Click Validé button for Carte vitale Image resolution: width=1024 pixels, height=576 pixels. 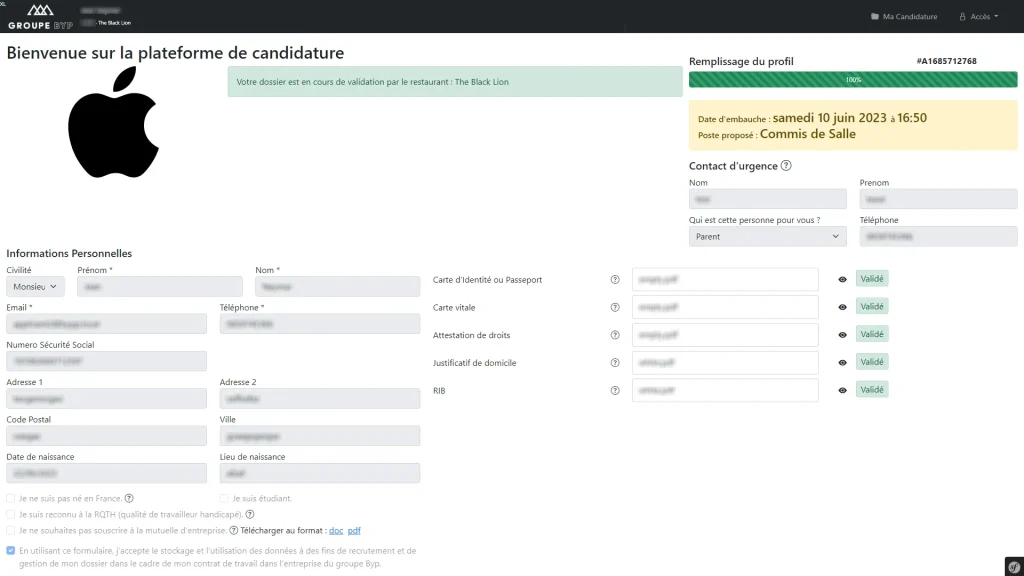coord(872,306)
